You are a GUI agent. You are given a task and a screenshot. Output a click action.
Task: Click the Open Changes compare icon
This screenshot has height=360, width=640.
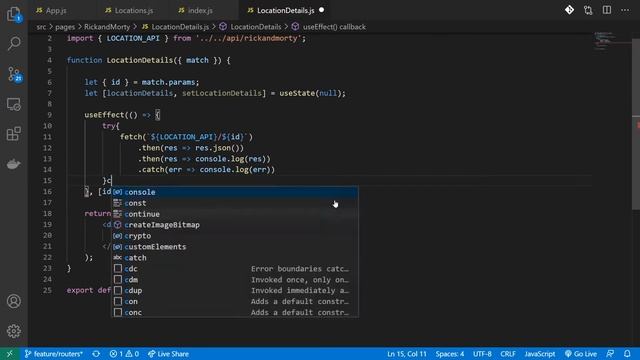pos(588,10)
